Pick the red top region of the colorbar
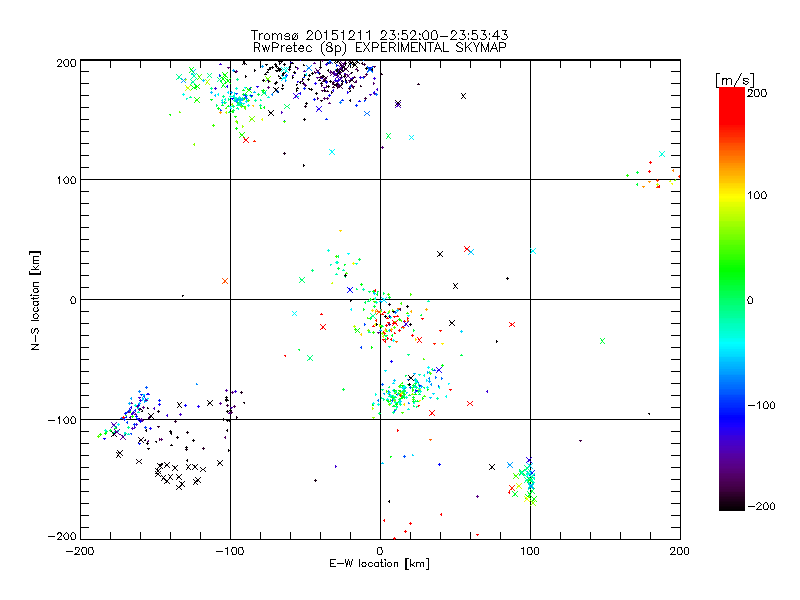The height and width of the screenshot is (600, 800). tap(732, 105)
